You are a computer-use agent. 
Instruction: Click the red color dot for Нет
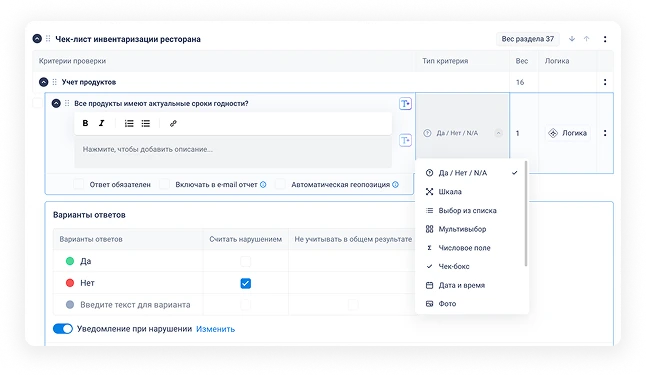[x=70, y=283]
